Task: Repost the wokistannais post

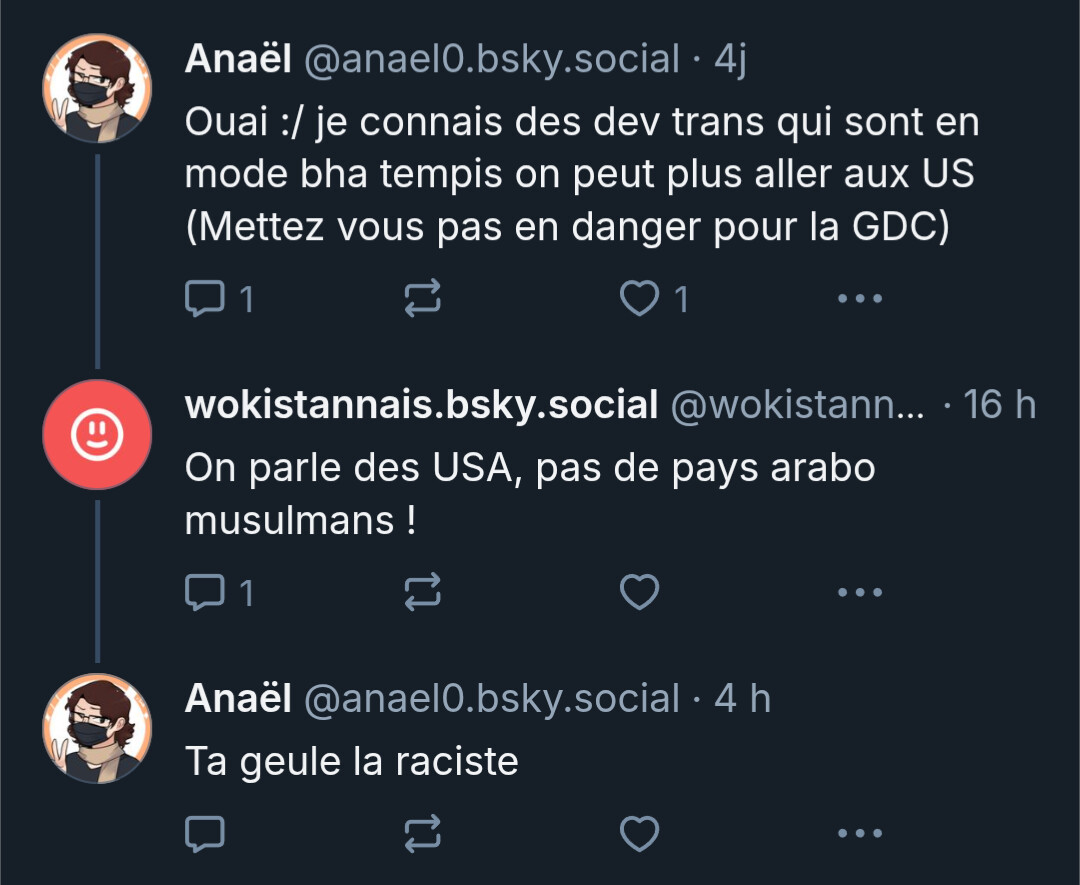Action: point(422,592)
